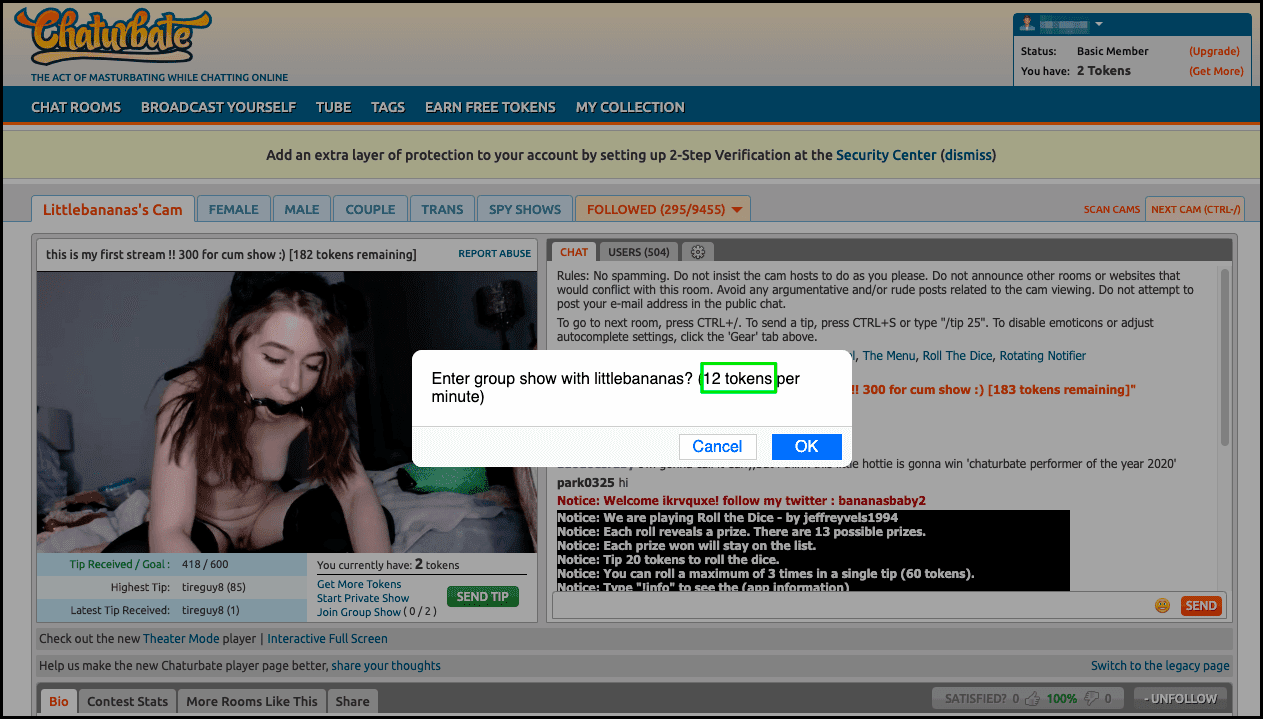Expand the Followed tab dropdown arrow
The width and height of the screenshot is (1263, 719).
click(737, 210)
